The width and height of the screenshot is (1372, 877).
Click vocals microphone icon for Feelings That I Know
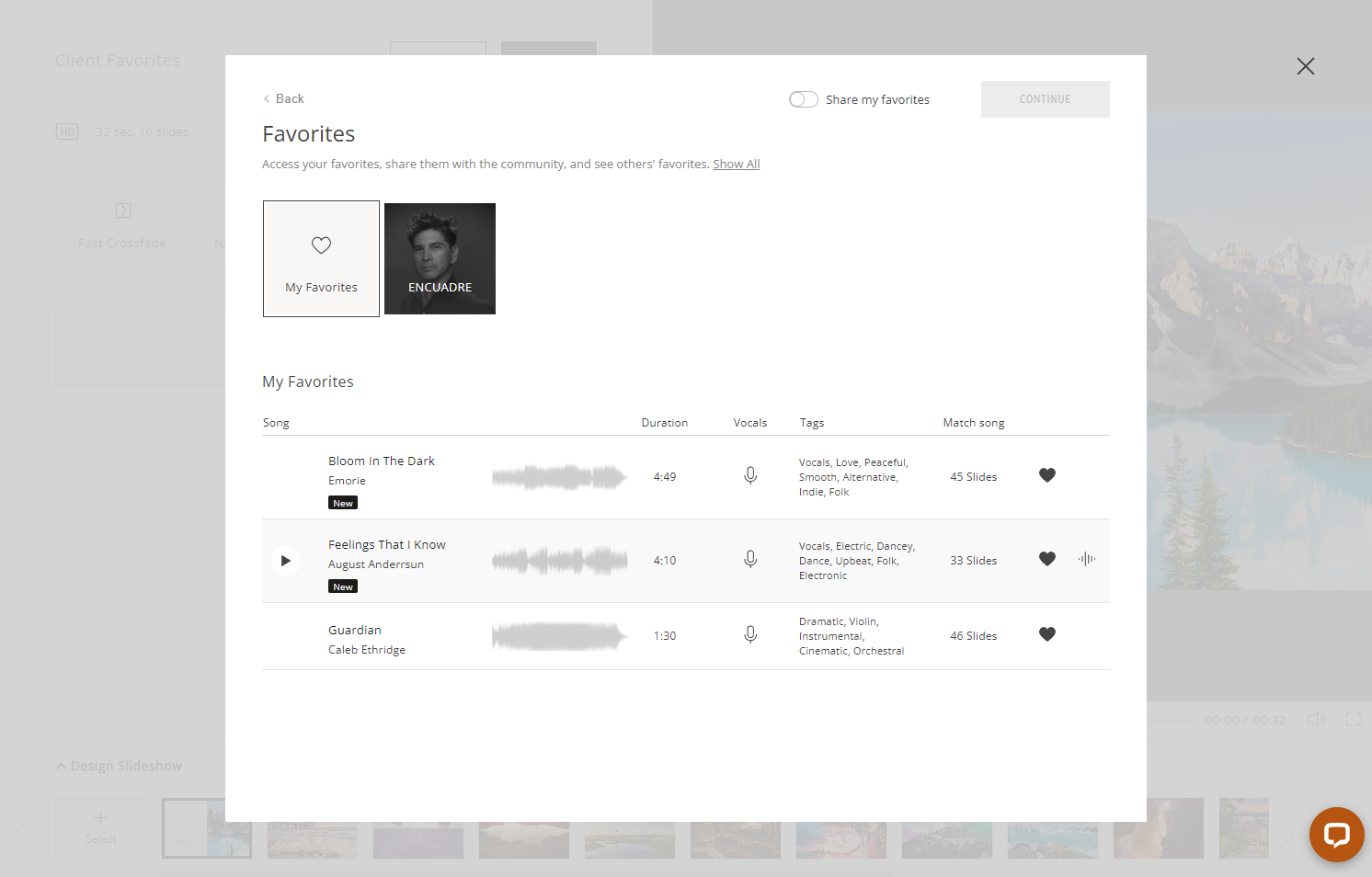pyautogui.click(x=750, y=560)
